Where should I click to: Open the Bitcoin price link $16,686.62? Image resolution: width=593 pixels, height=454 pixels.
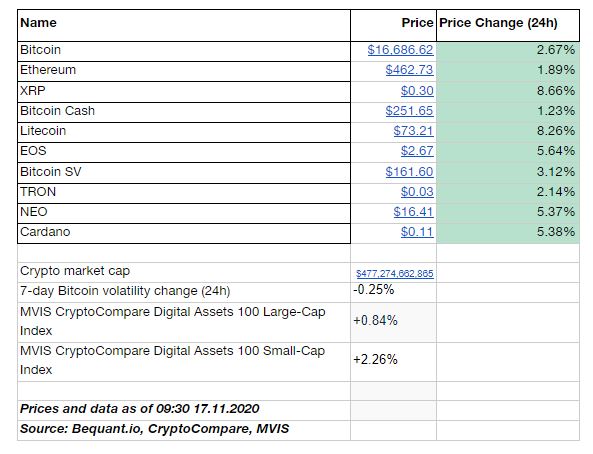[x=400, y=50]
